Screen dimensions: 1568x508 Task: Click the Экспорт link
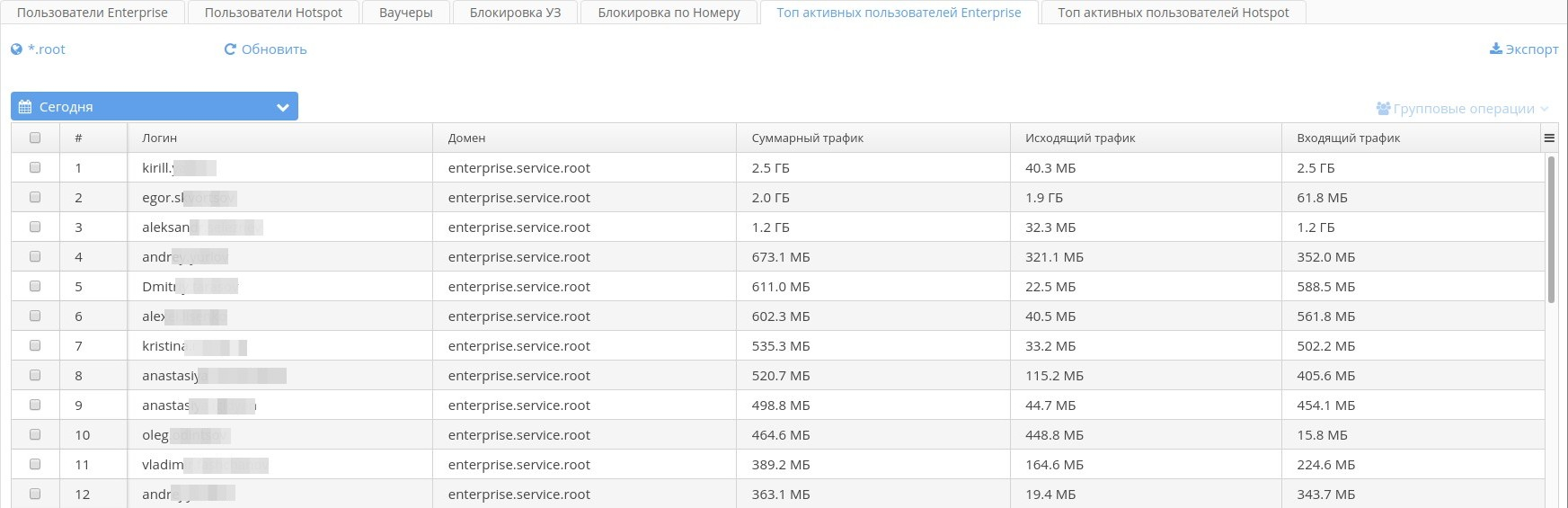(x=1531, y=49)
